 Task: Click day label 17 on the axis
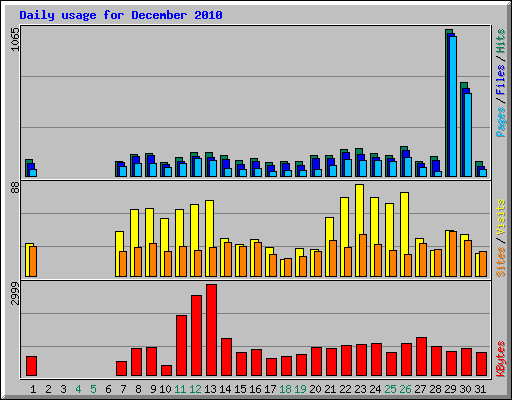coord(270,389)
